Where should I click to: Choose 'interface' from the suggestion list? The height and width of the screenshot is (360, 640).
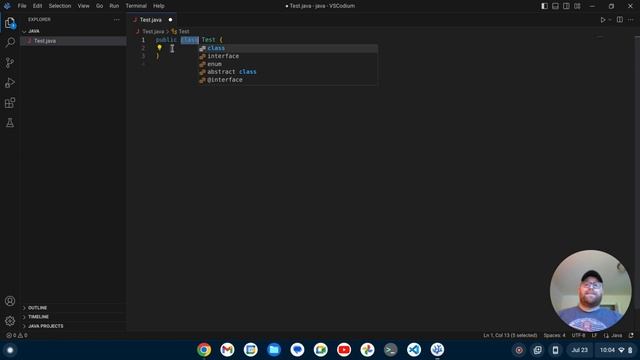click(288, 56)
